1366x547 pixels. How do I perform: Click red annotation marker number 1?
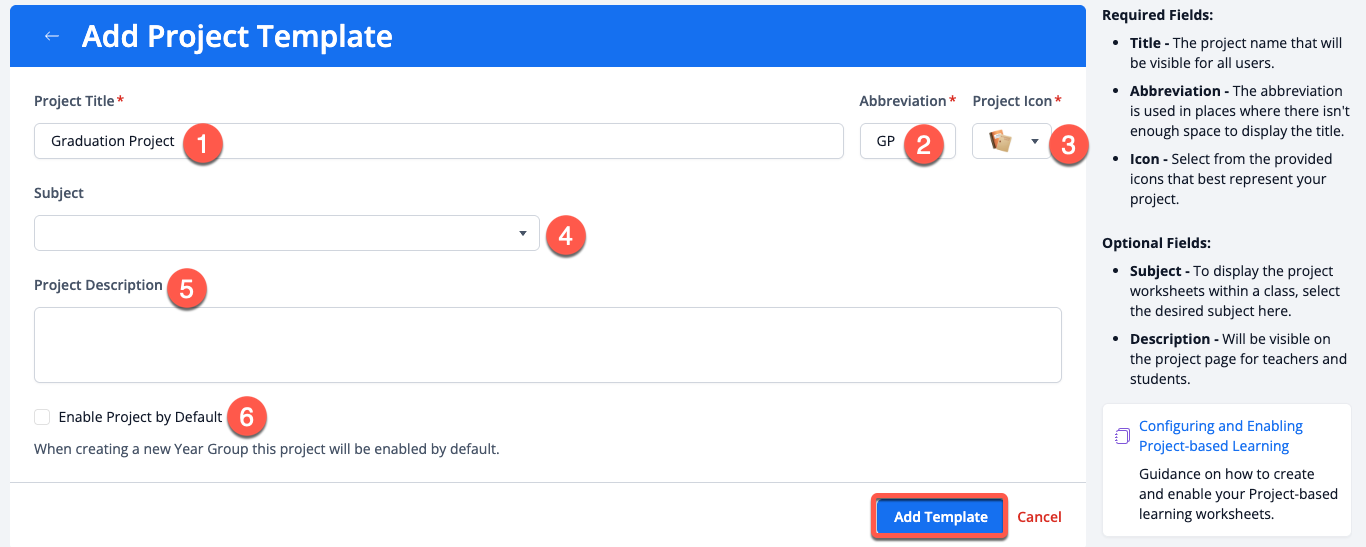203,144
